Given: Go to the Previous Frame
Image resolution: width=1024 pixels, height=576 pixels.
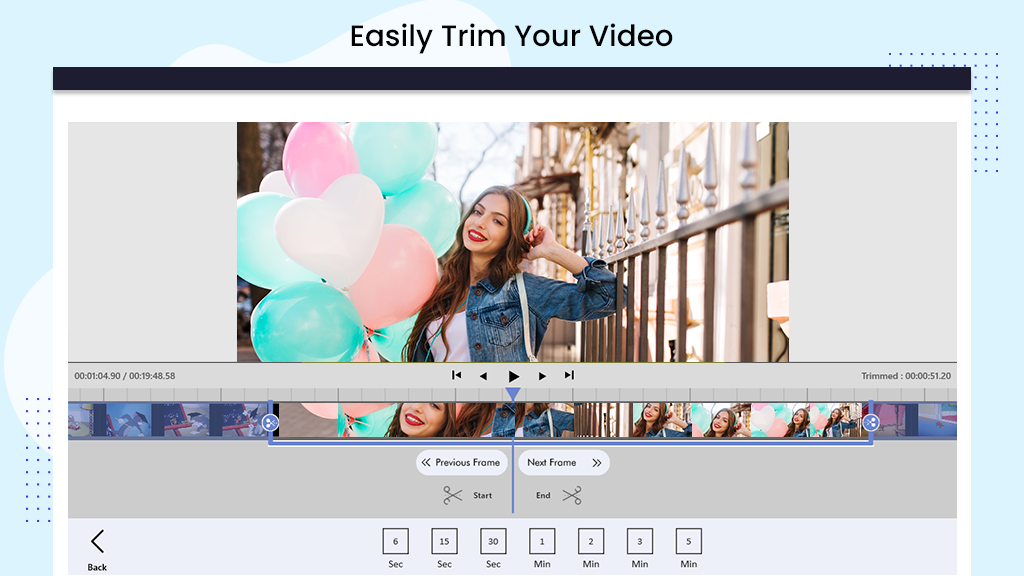Looking at the screenshot, I should click(x=462, y=462).
